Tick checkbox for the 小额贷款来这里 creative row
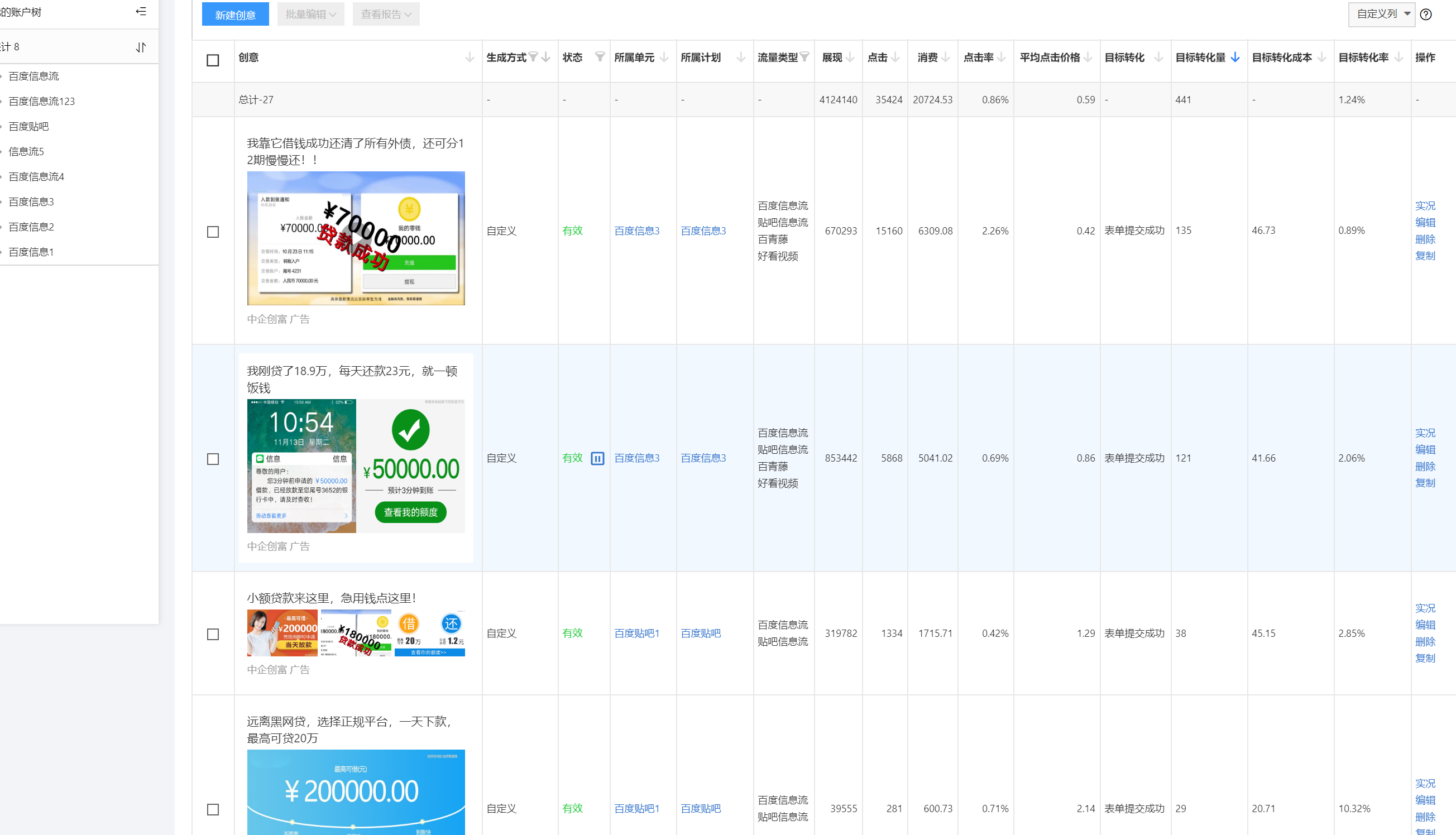This screenshot has height=835, width=1456. click(x=213, y=634)
